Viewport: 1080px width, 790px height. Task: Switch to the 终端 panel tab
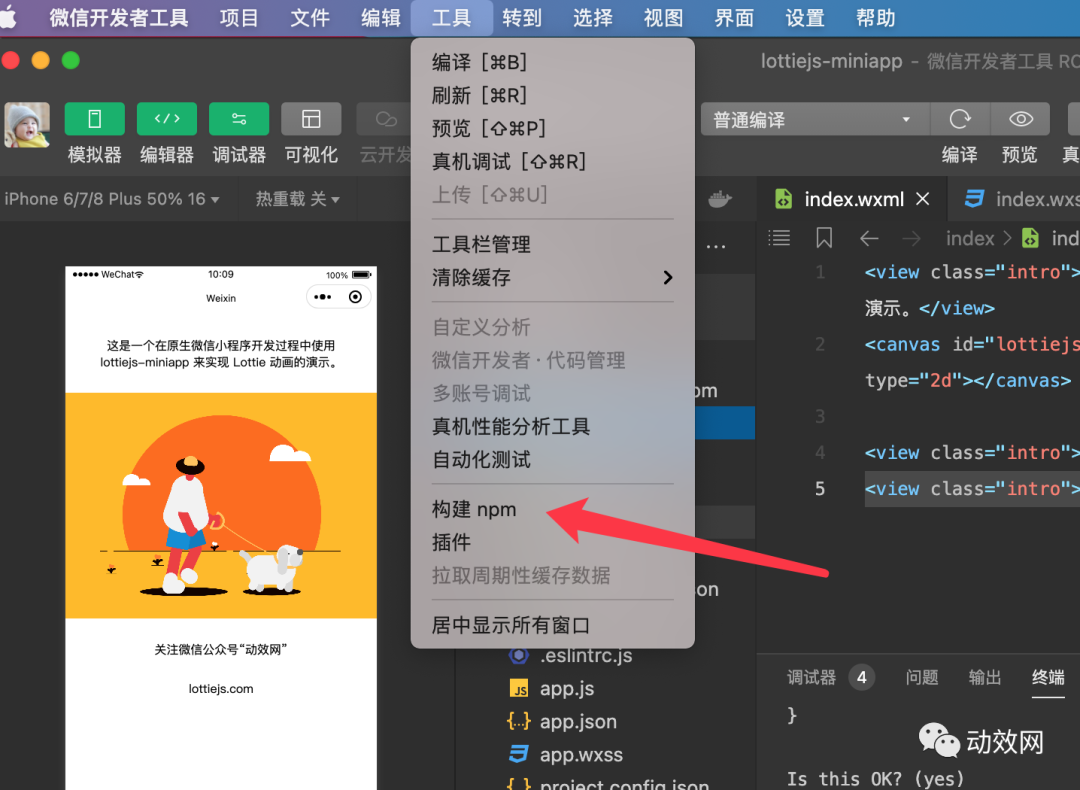point(1048,678)
